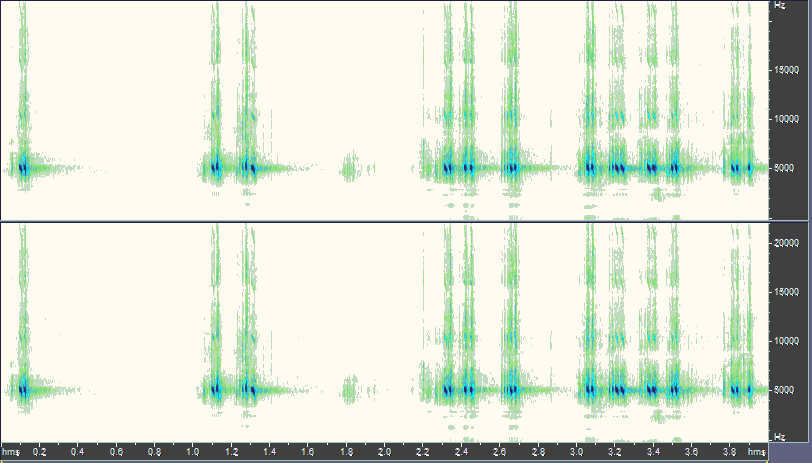Screen dimensions: 812x463
Task: Click 15000 on the lower channel frequency scale
Action: tap(787, 292)
